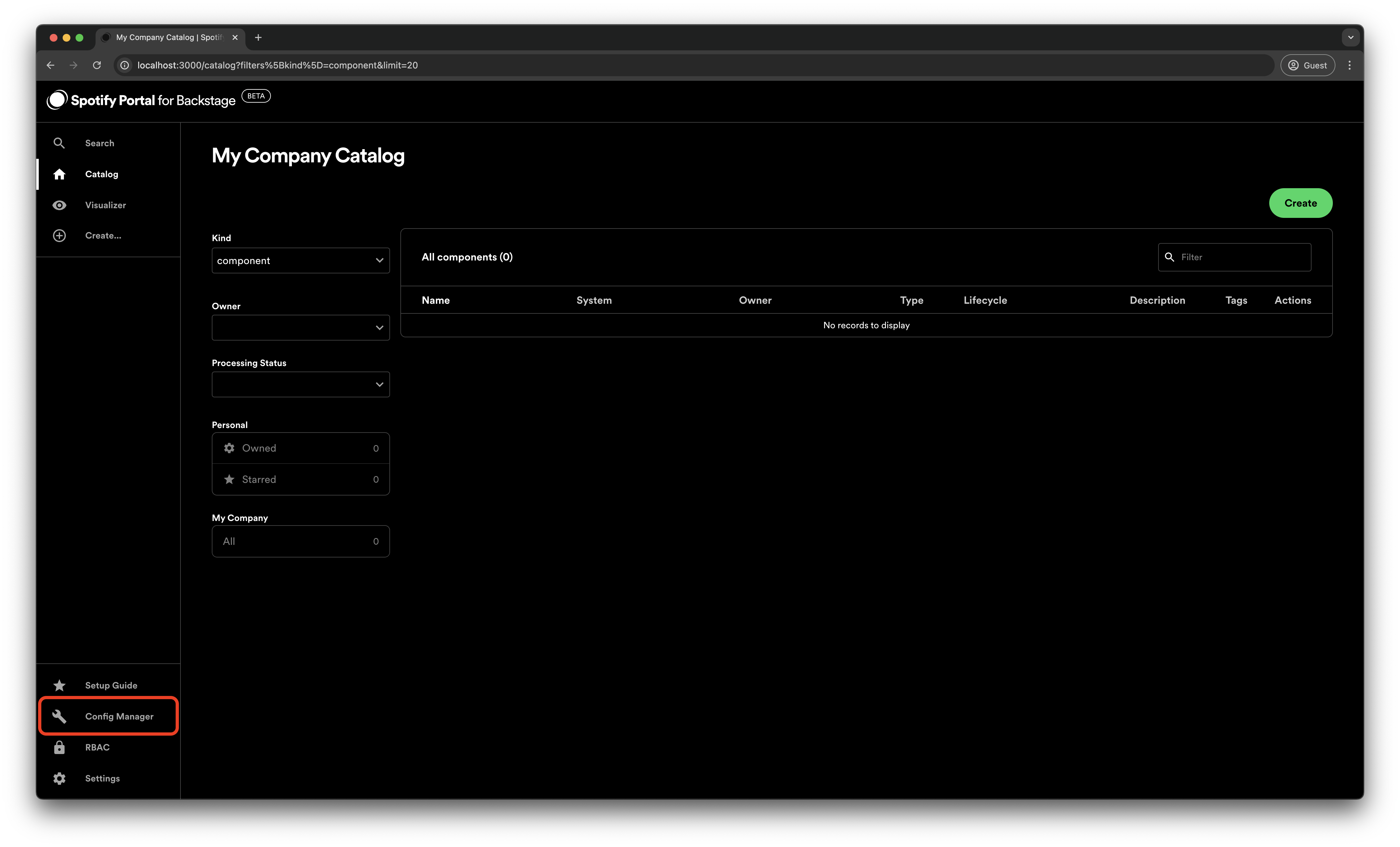Click the Spotify Portal logo icon
The height and width of the screenshot is (847, 1400).
[57, 100]
